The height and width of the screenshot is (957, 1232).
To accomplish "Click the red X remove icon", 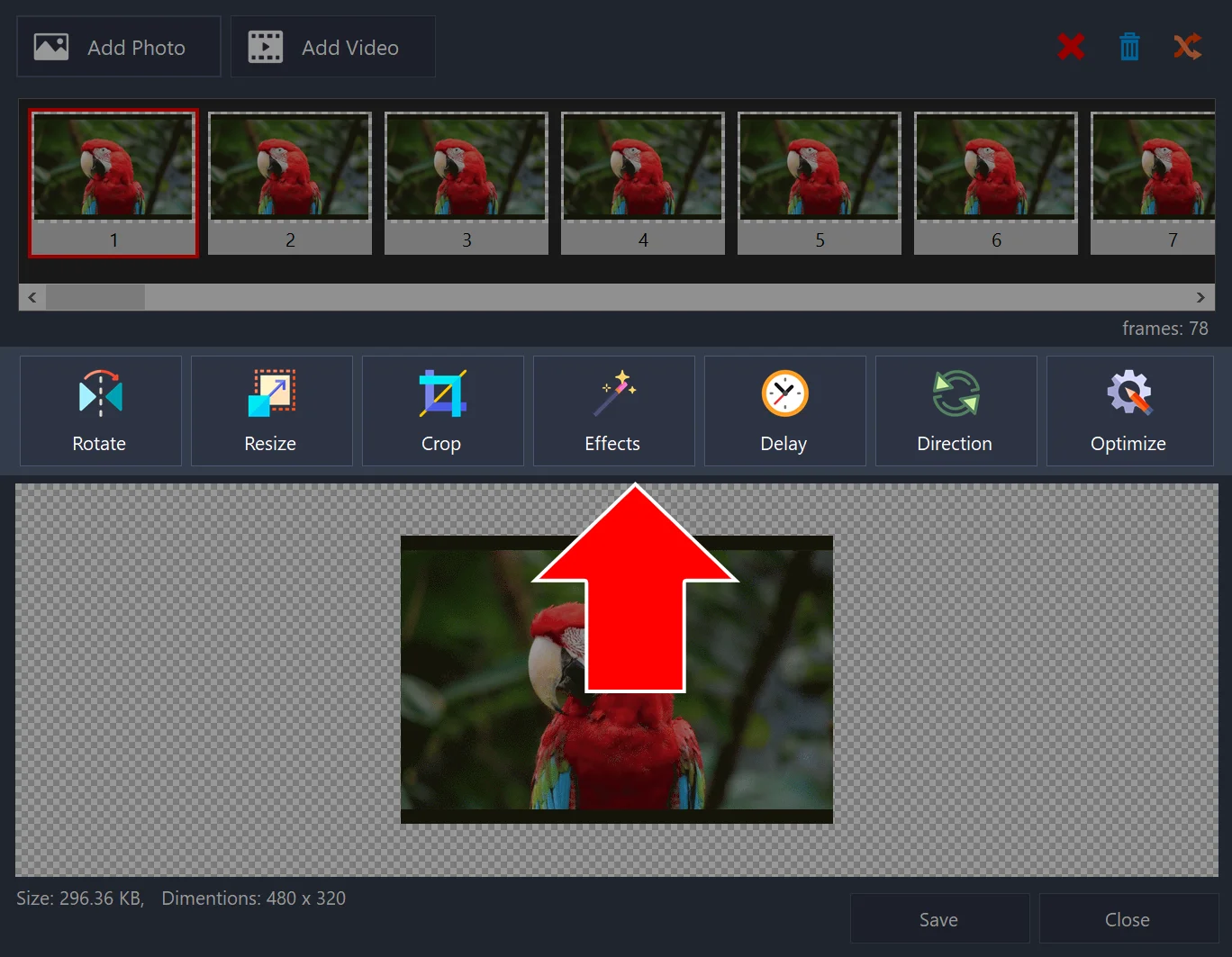I will click(x=1071, y=47).
